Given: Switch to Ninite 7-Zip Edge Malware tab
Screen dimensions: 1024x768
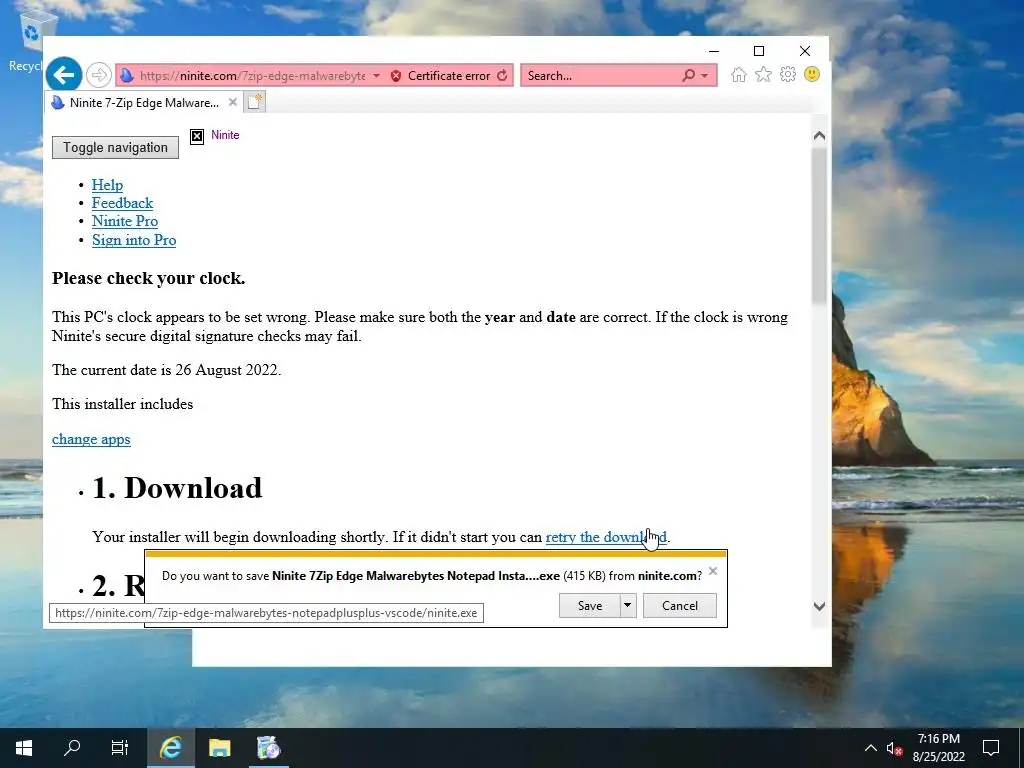Looking at the screenshot, I should (x=144, y=103).
